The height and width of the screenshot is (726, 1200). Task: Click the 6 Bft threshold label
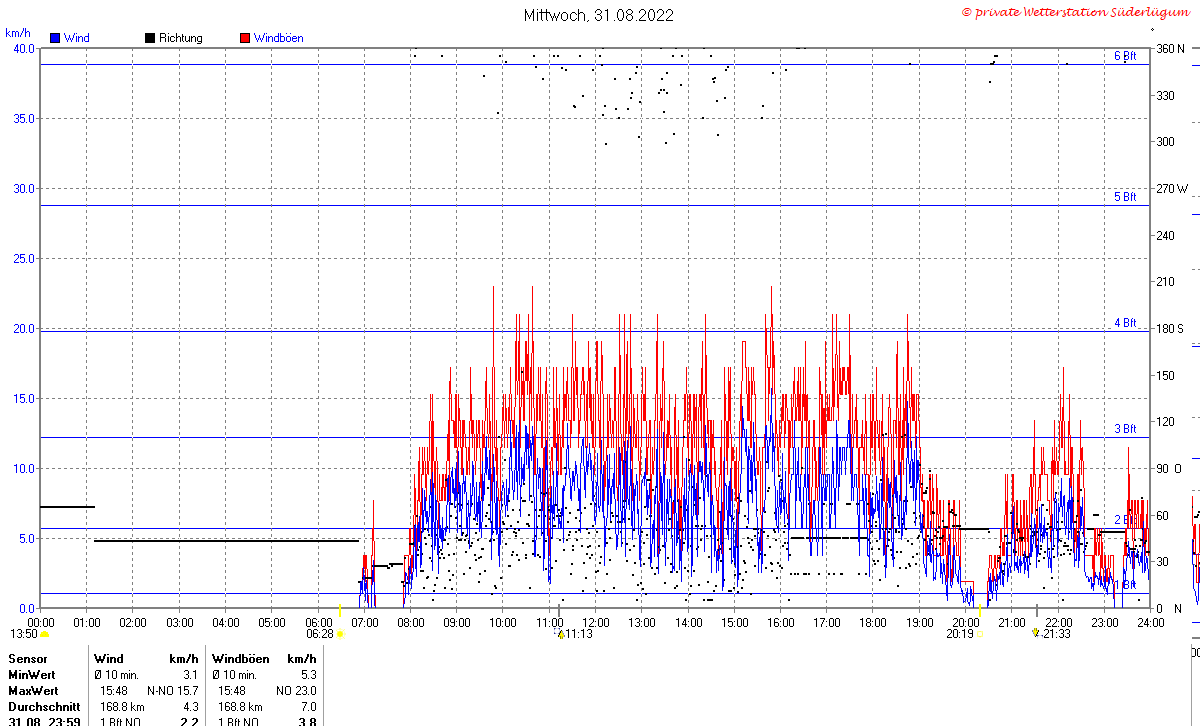pyautogui.click(x=1125, y=56)
